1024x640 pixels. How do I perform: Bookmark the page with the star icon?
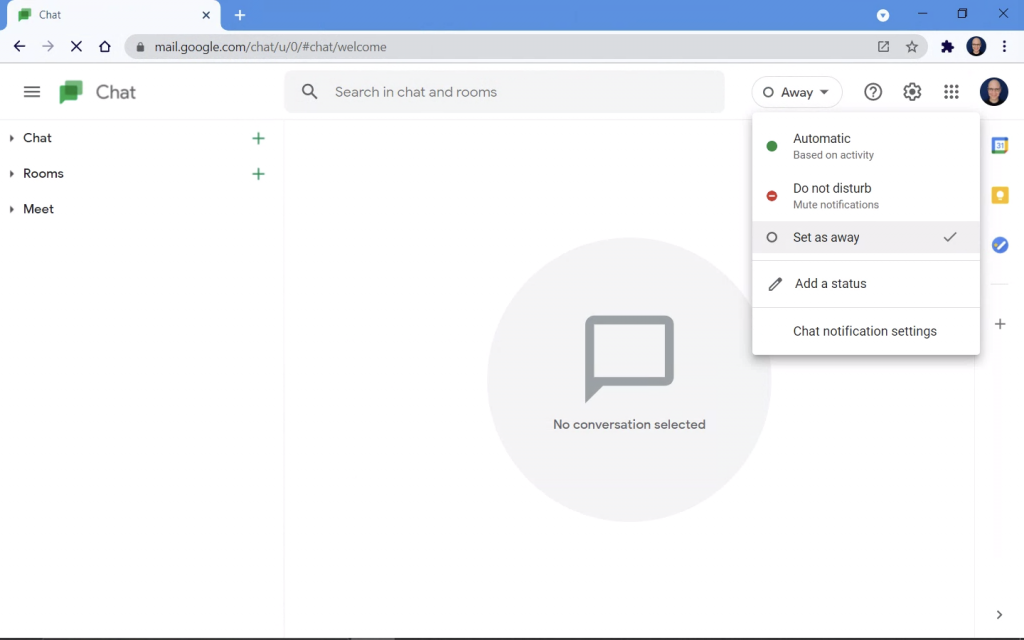pyautogui.click(x=911, y=46)
